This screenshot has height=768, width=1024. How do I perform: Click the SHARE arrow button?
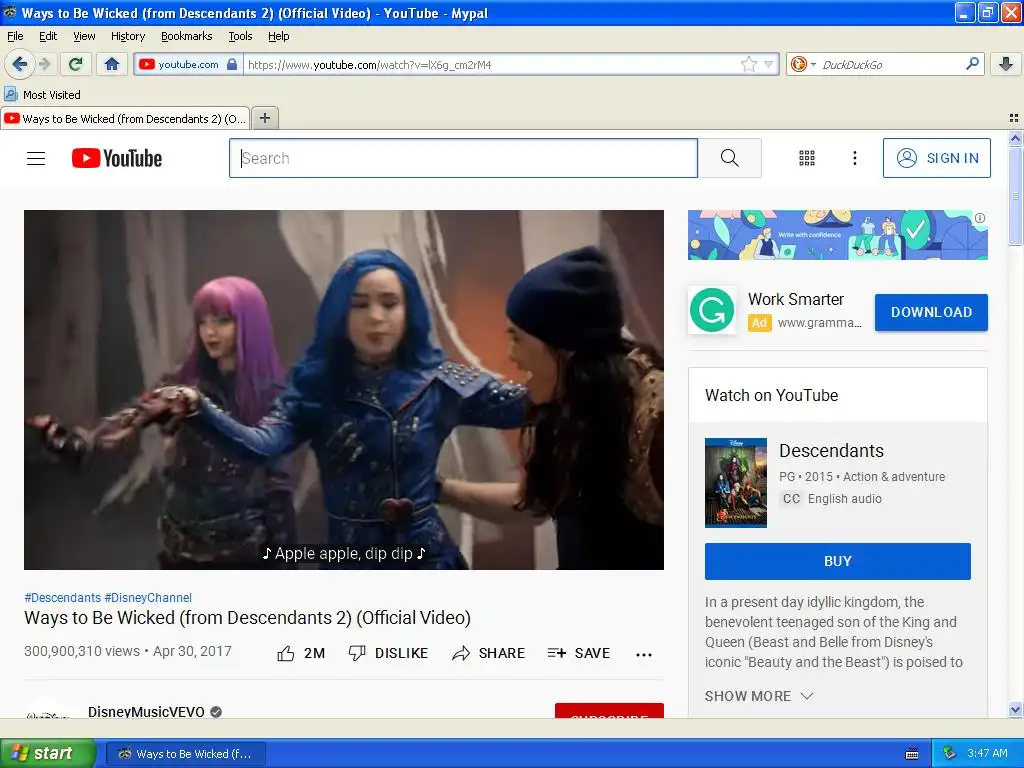[x=488, y=653]
